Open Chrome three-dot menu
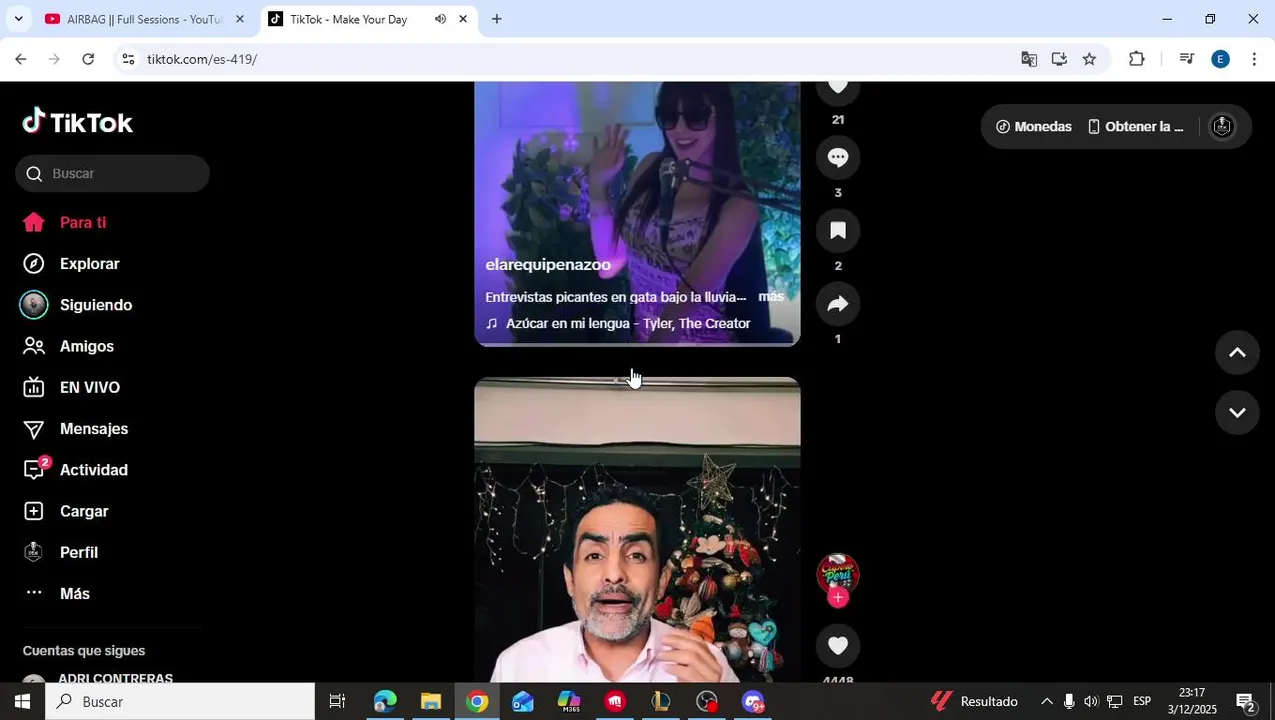This screenshot has height=720, width=1275. coord(1254,59)
